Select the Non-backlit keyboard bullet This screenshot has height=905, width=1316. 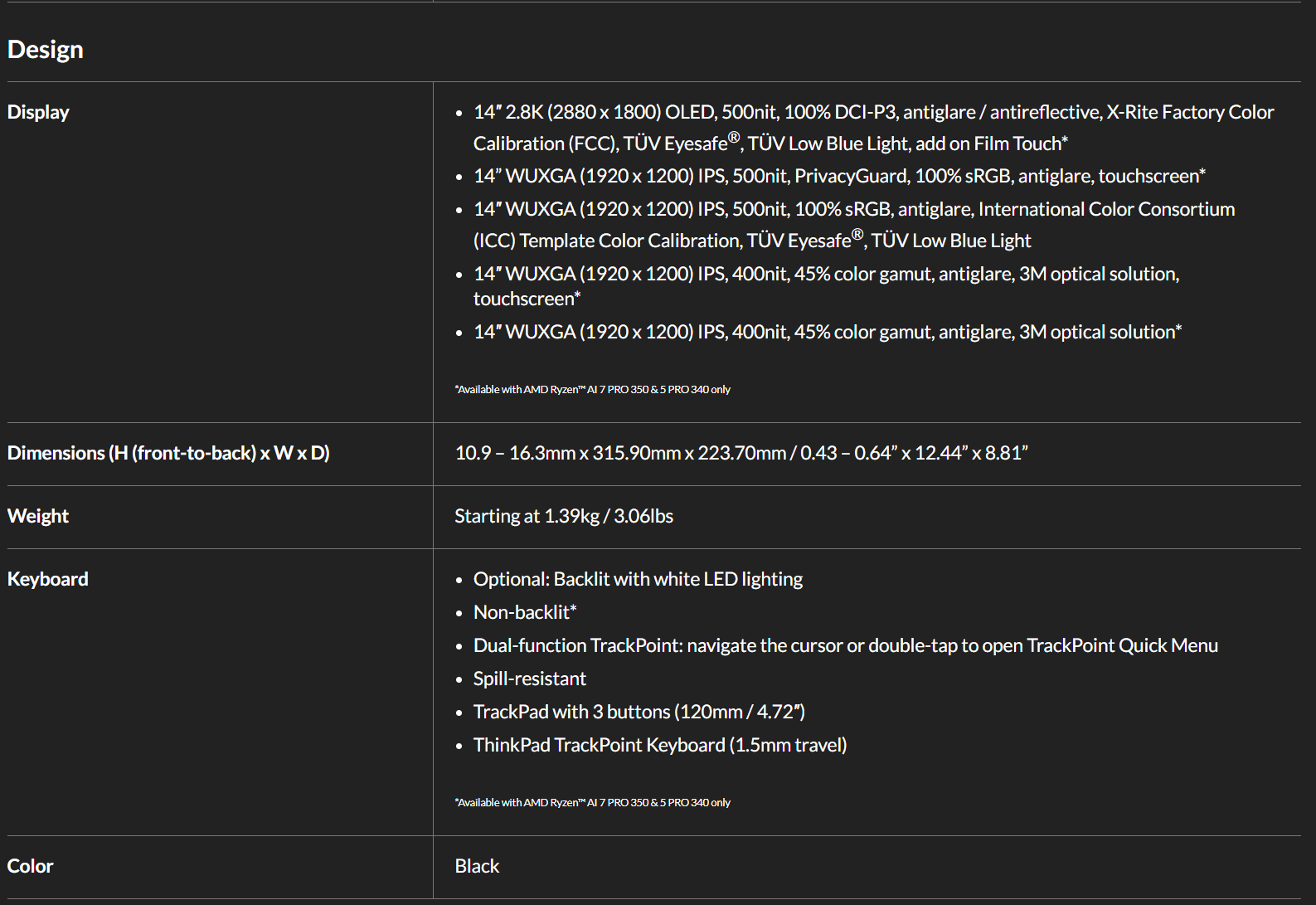[524, 612]
